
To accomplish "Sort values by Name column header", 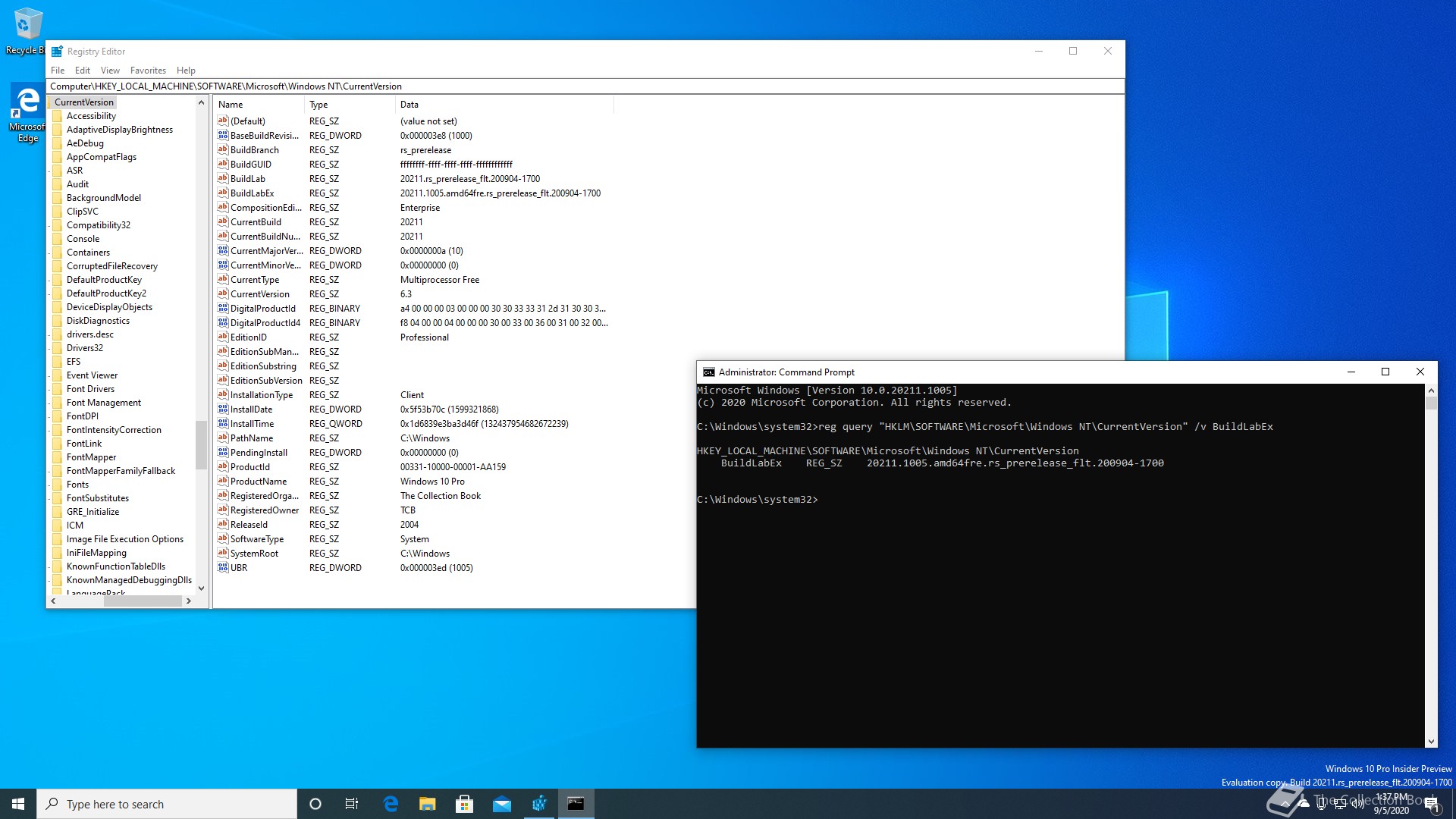I will pyautogui.click(x=259, y=105).
